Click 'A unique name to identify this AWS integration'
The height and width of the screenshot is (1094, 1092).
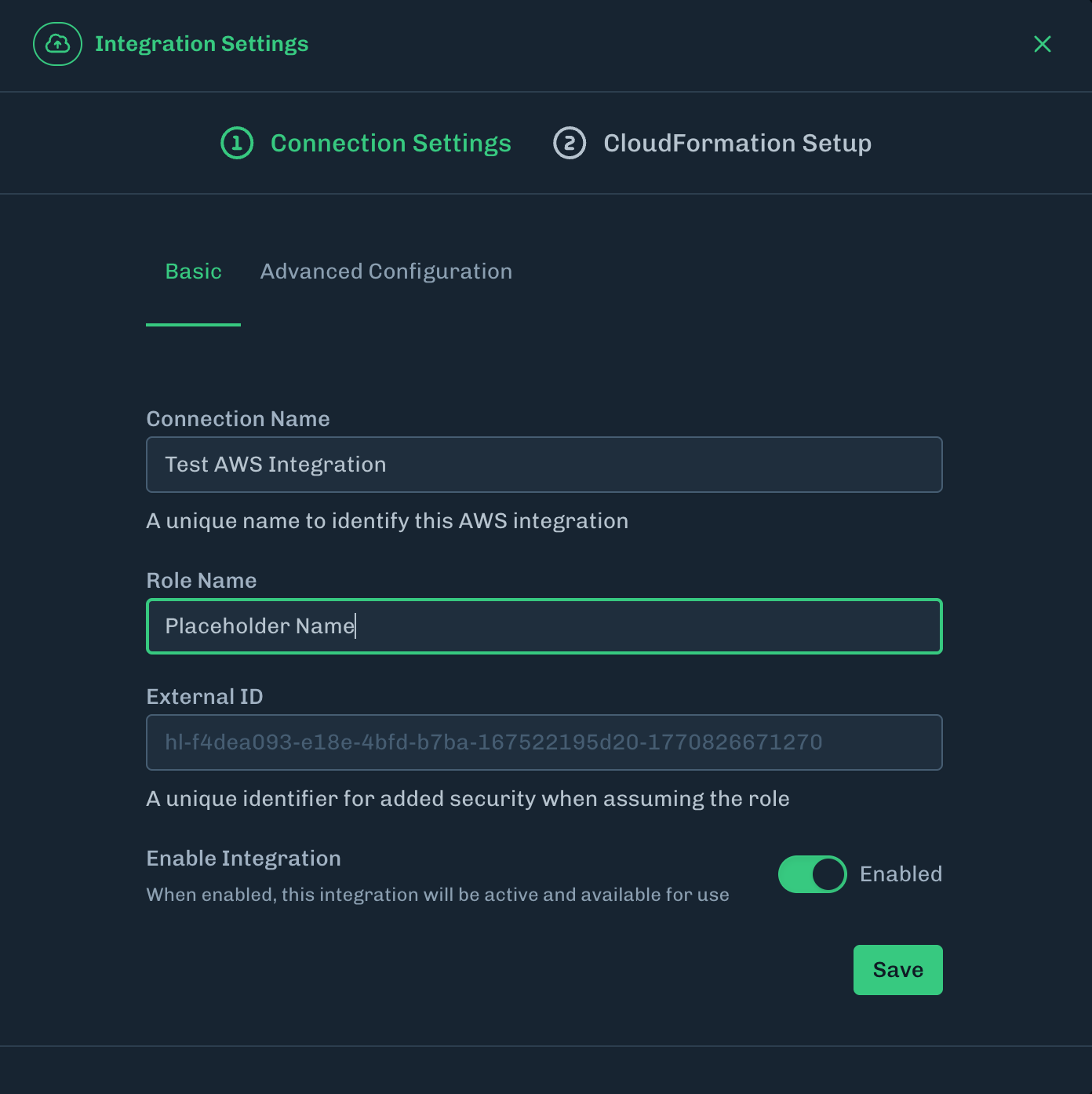point(388,521)
